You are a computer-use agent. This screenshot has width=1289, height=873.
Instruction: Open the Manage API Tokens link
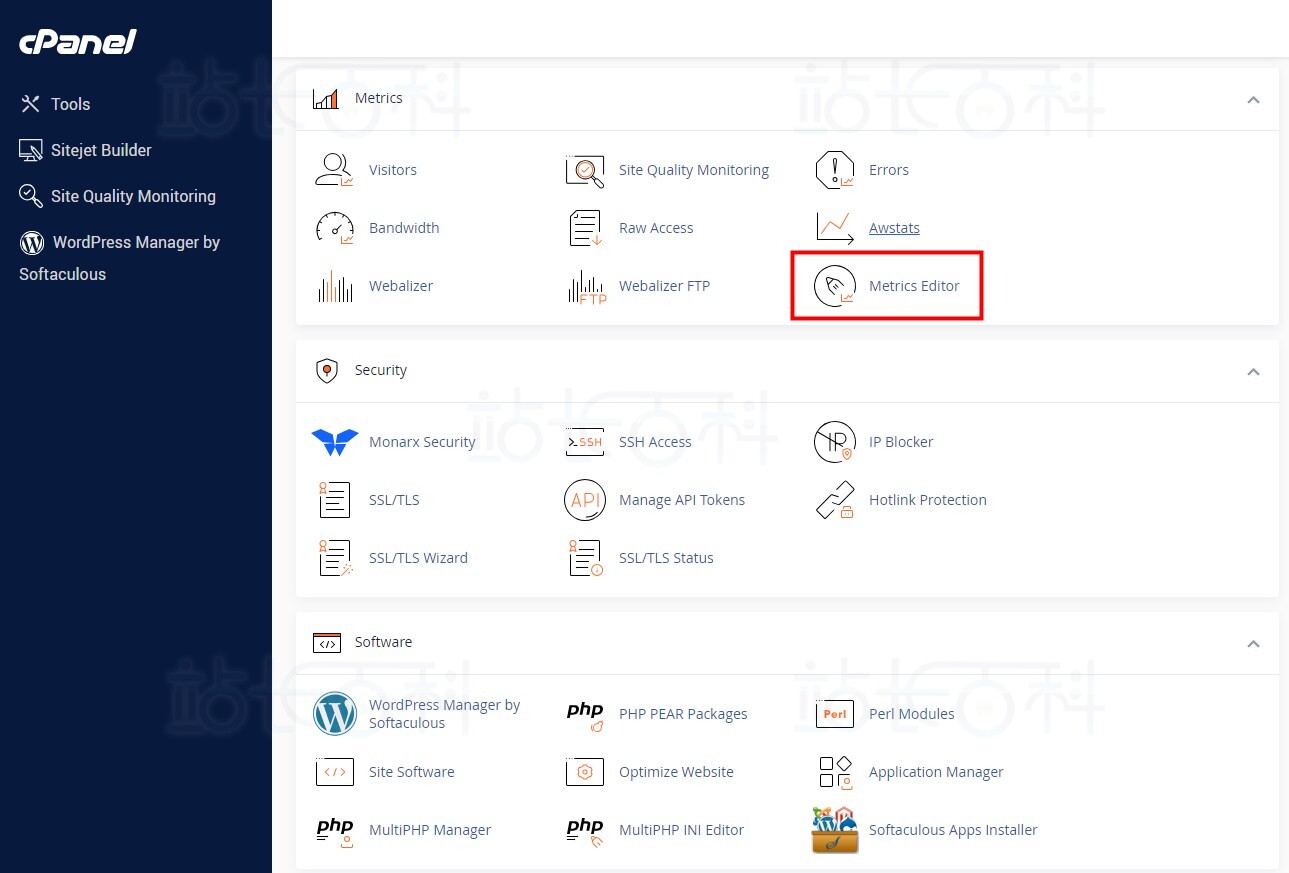(682, 500)
